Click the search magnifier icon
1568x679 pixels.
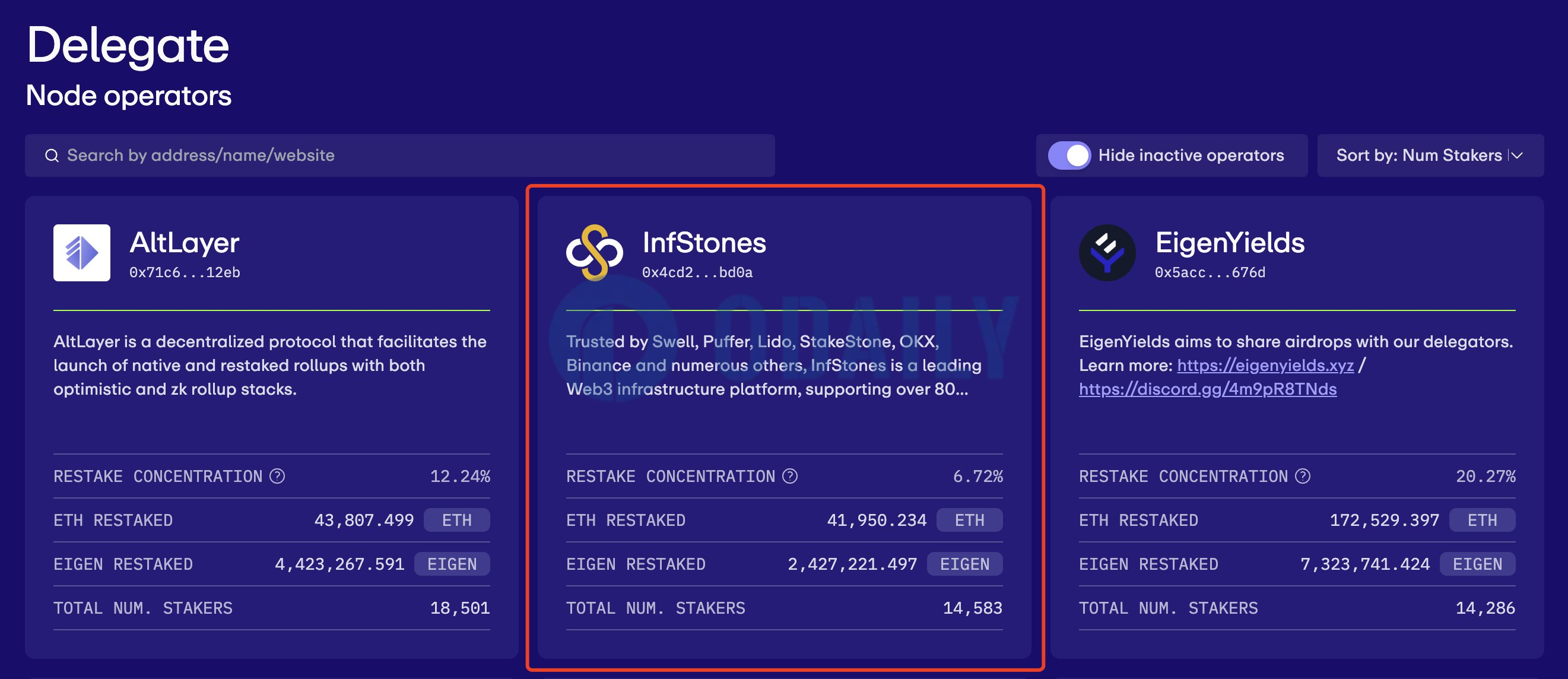tap(52, 156)
